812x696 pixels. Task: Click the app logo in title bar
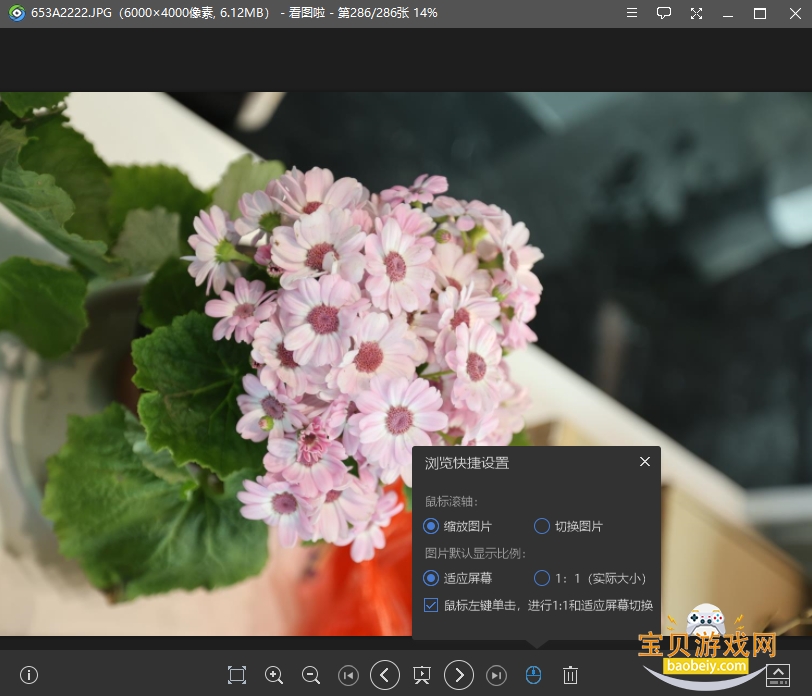(x=17, y=13)
